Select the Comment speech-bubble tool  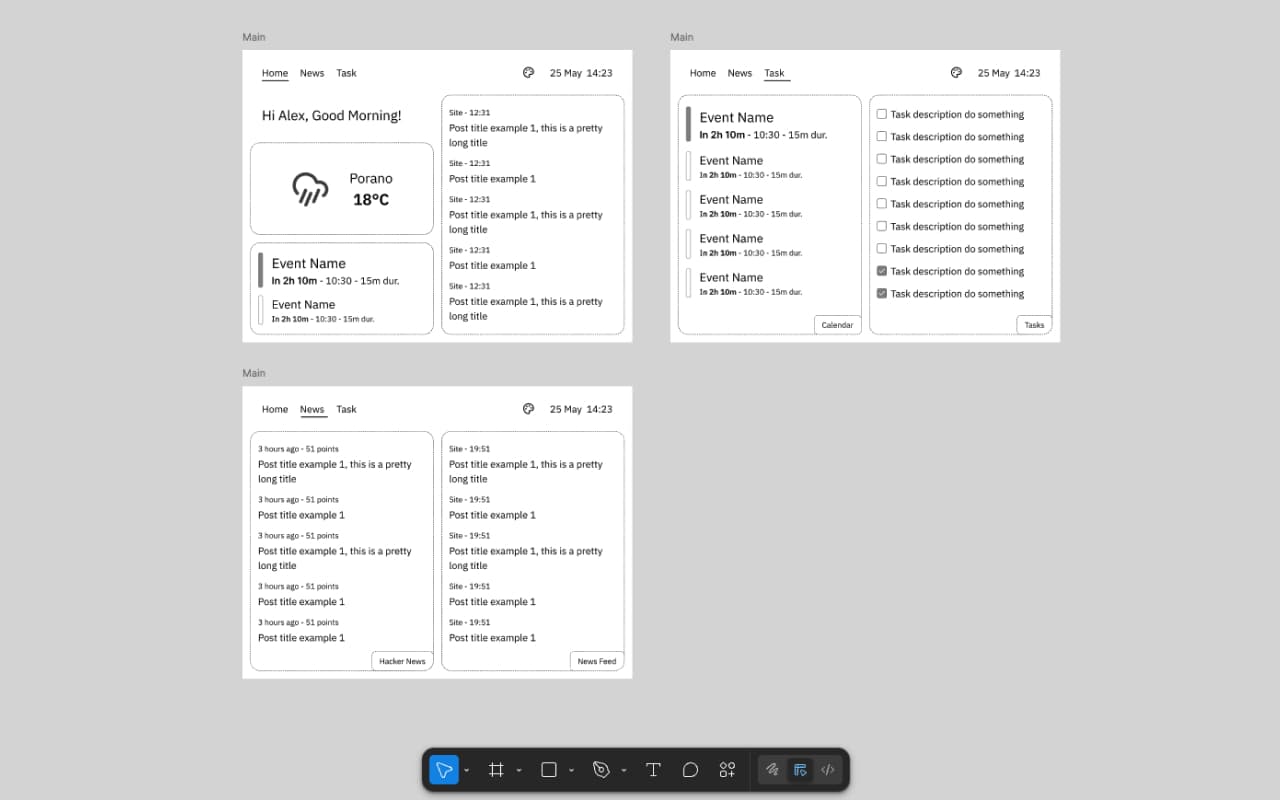[x=690, y=770]
